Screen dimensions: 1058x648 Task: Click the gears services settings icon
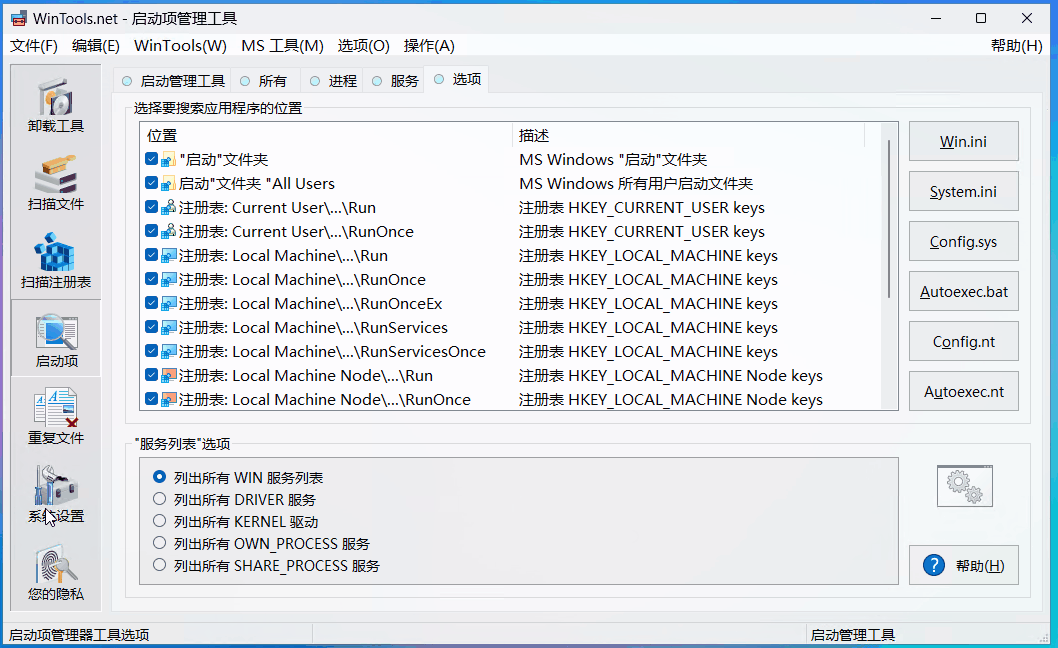964,486
